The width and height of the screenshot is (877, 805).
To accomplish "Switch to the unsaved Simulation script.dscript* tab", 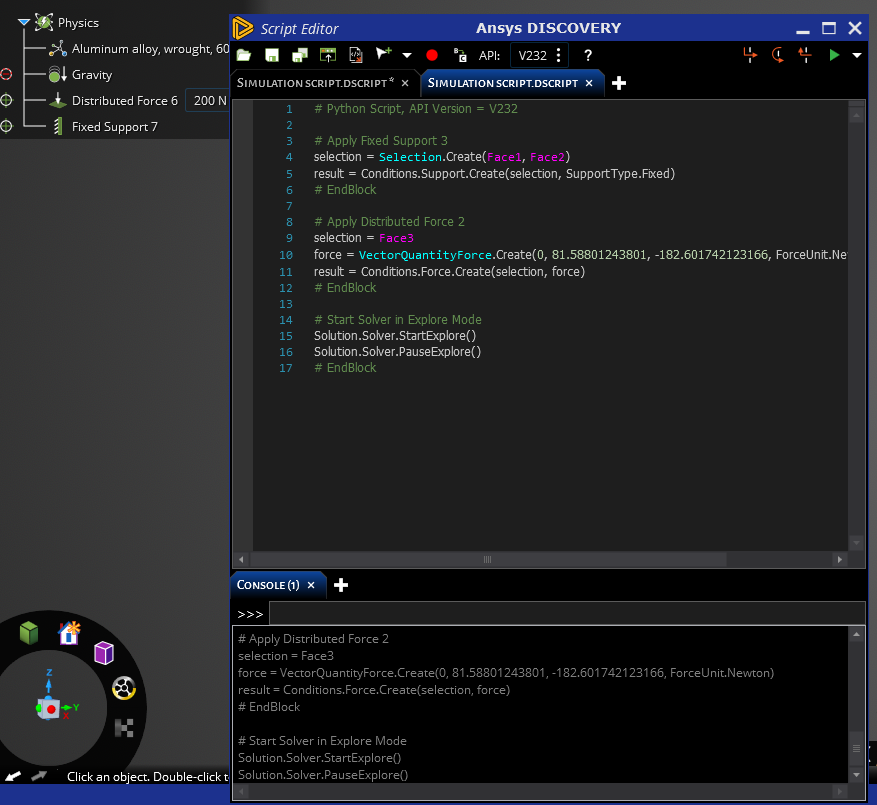I will (315, 83).
